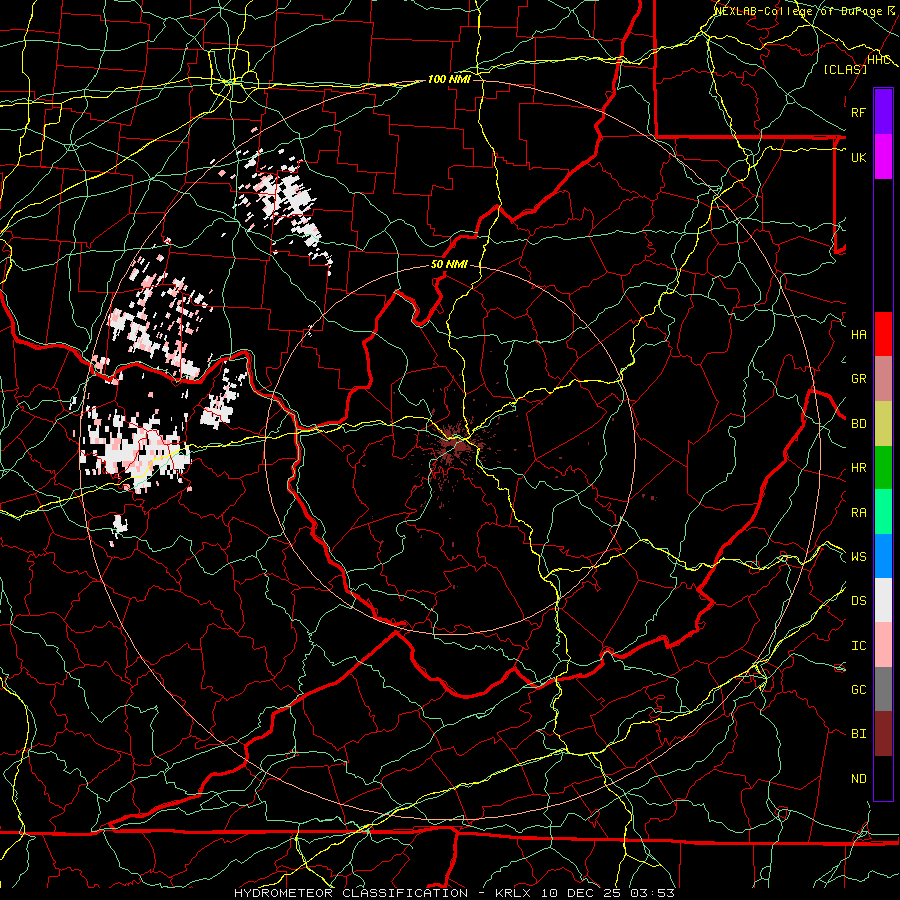Click the 03:53 timestamp
The height and width of the screenshot is (900, 900).
654,893
